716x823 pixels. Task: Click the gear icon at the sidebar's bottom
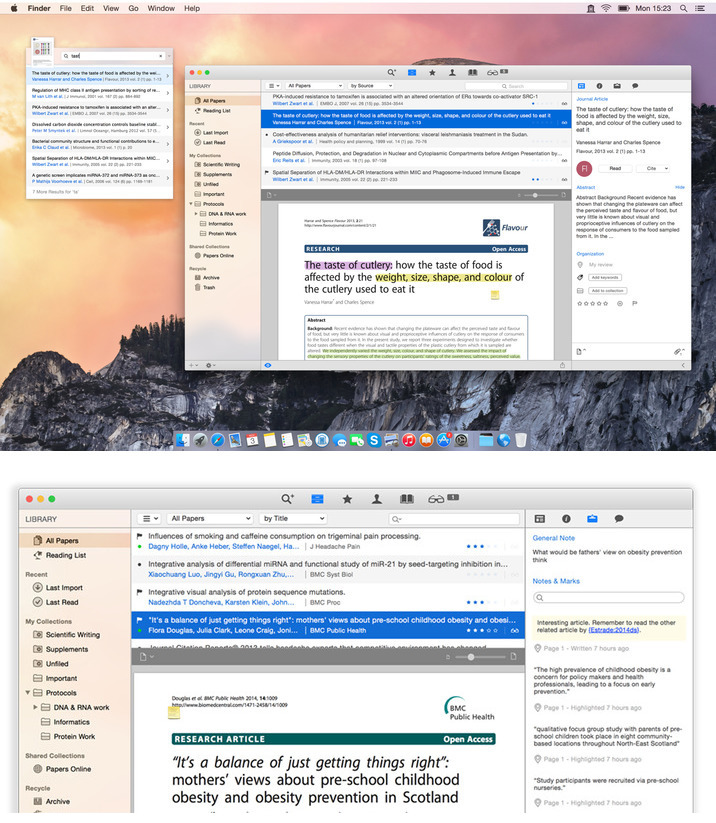coord(209,365)
